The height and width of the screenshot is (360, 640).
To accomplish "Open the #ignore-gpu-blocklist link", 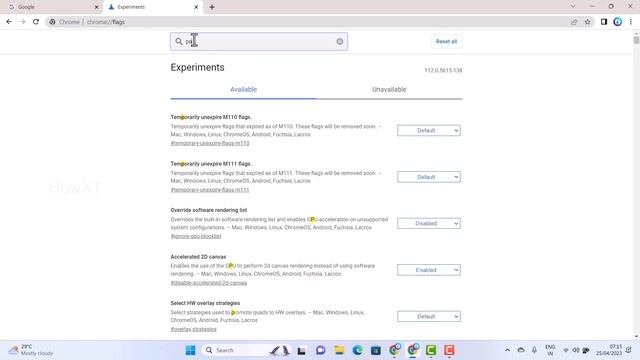I will (196, 236).
